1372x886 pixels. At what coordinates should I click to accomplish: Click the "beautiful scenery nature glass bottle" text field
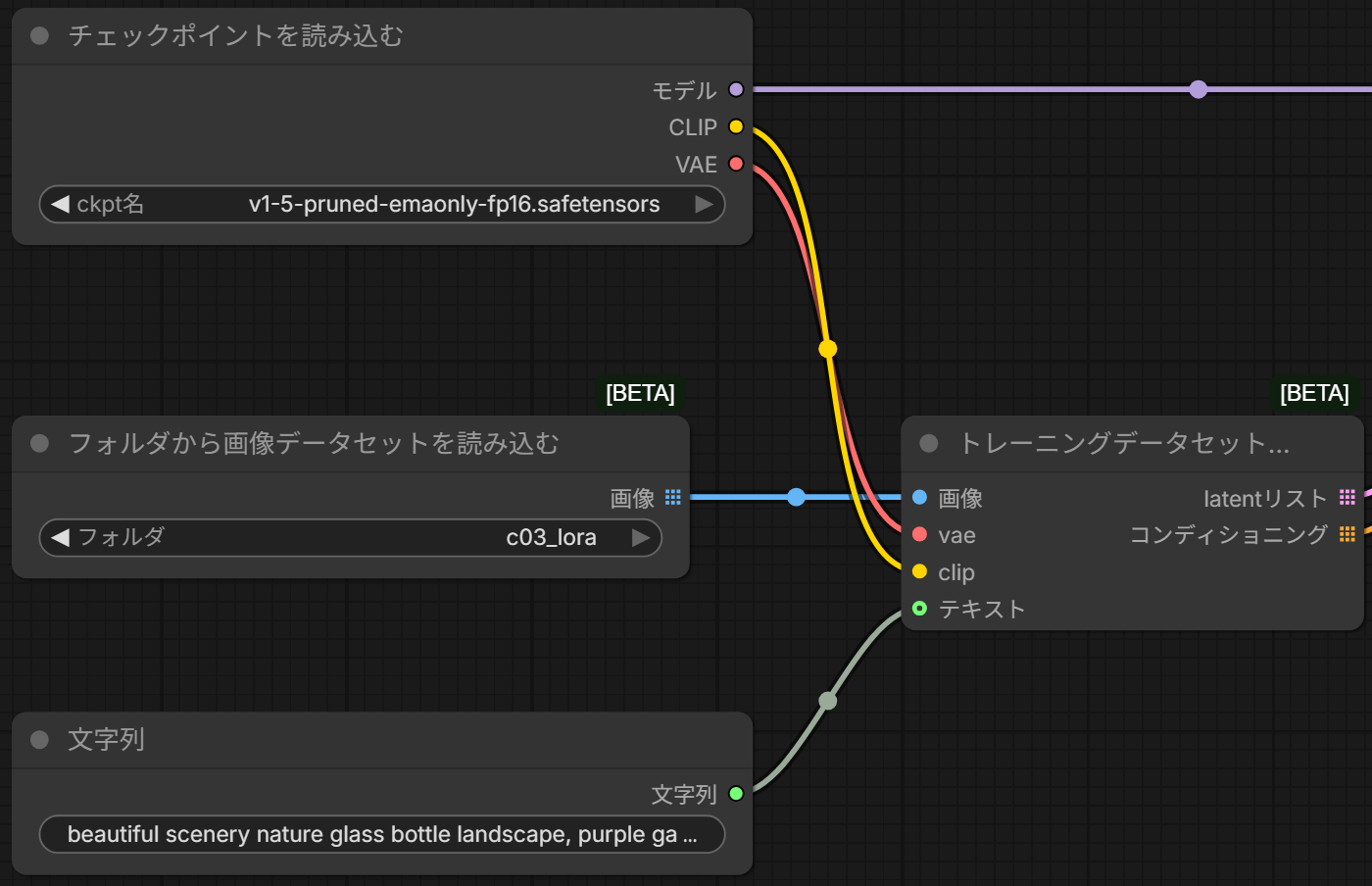382,835
